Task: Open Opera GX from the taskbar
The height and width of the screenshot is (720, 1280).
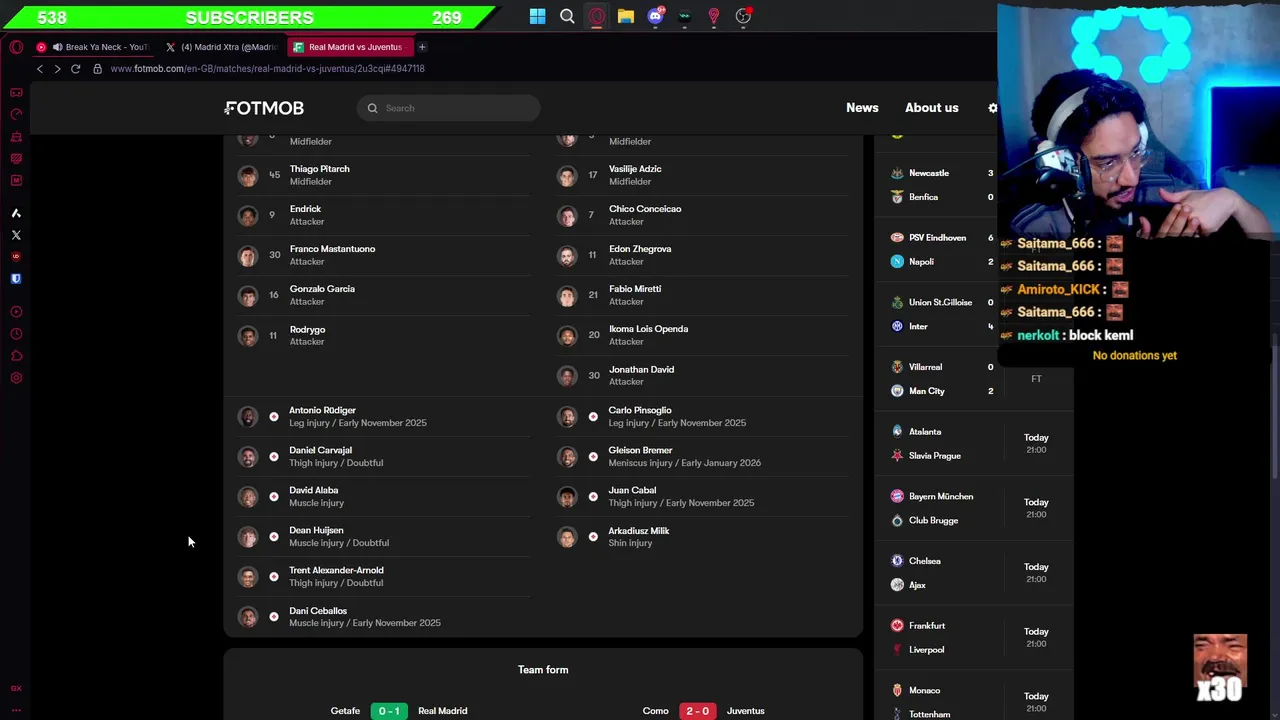Action: pyautogui.click(x=597, y=16)
